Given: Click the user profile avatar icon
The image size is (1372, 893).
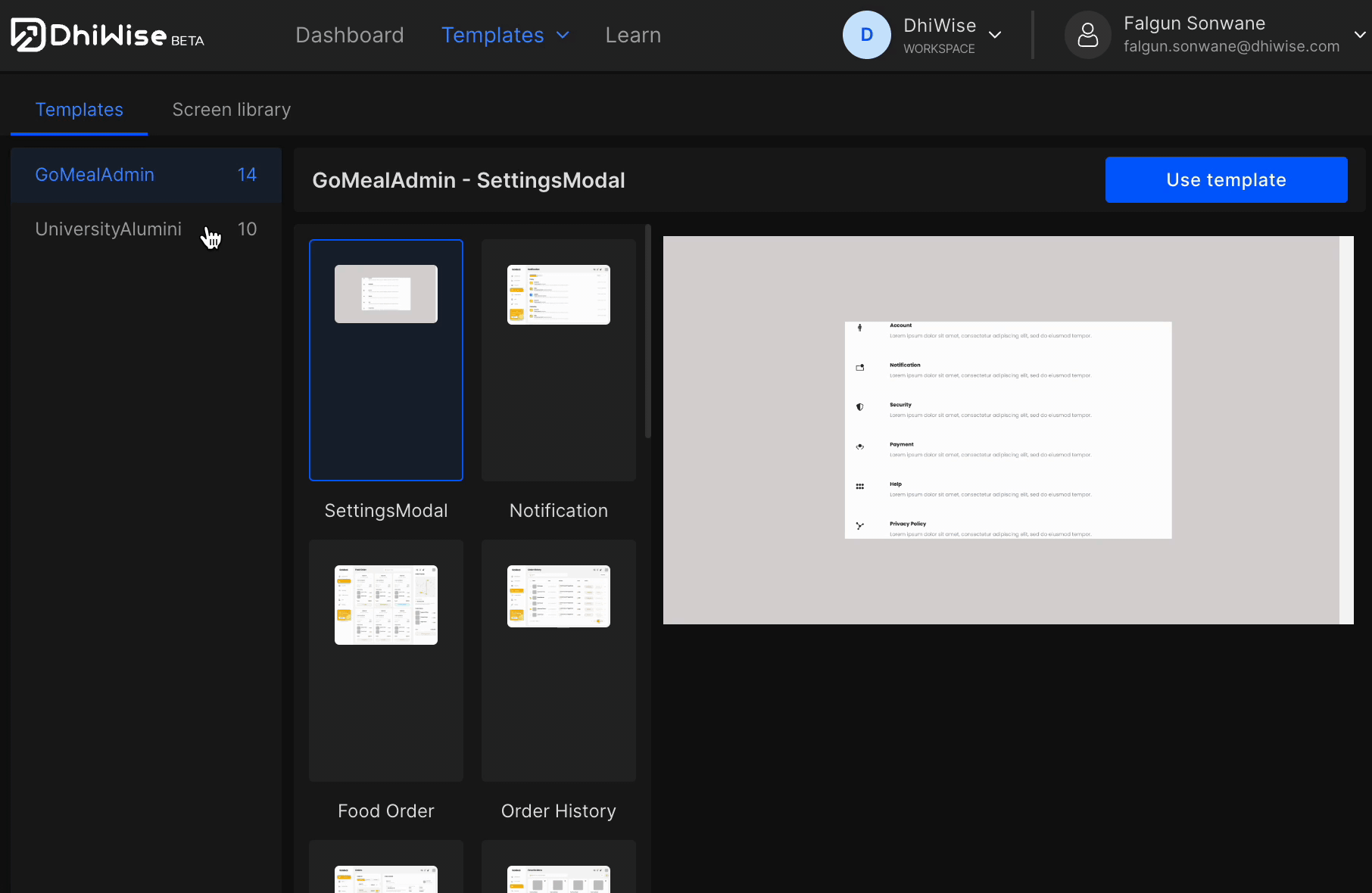Looking at the screenshot, I should [1088, 35].
